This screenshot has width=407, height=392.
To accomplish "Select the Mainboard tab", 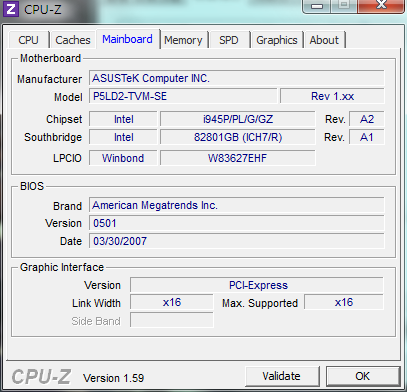I will pyautogui.click(x=128, y=39).
